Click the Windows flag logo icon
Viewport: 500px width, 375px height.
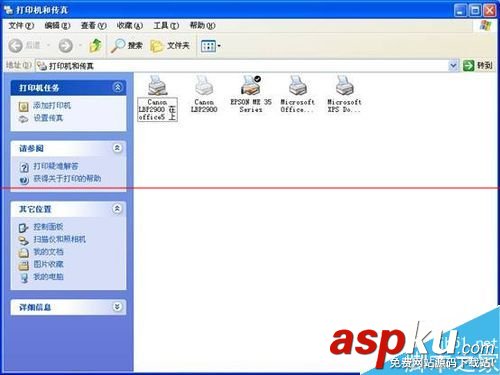pos(485,26)
